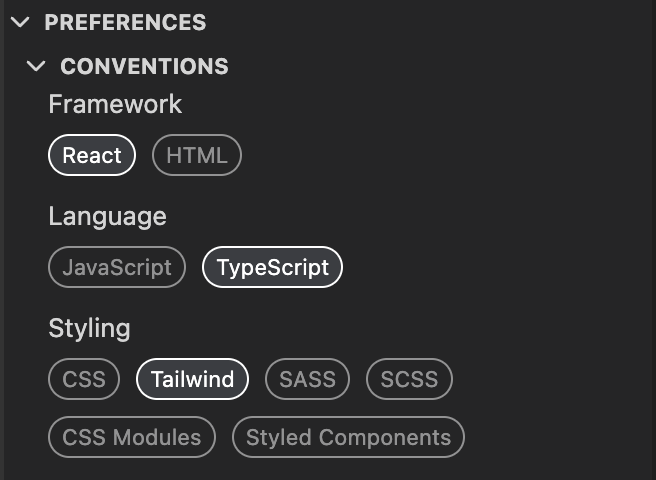Select the Tailwind styling option
This screenshot has height=480, width=656.
pos(192,379)
